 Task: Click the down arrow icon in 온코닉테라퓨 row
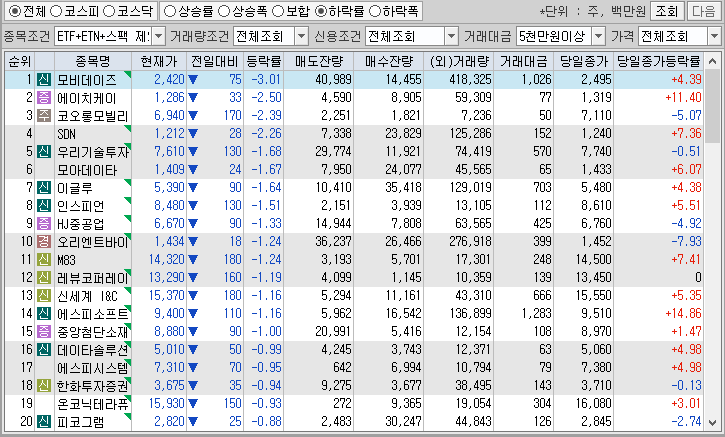(193, 404)
